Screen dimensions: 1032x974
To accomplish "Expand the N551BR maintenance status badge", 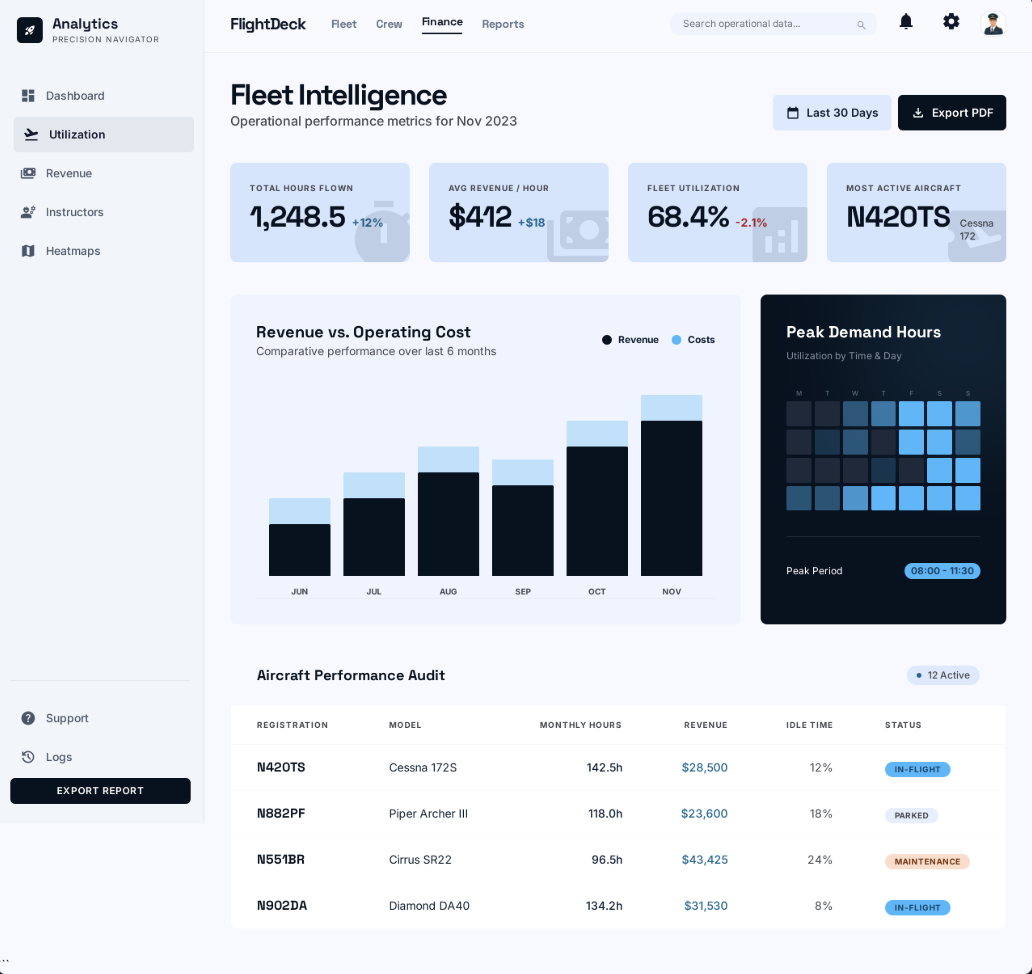I will click(927, 861).
